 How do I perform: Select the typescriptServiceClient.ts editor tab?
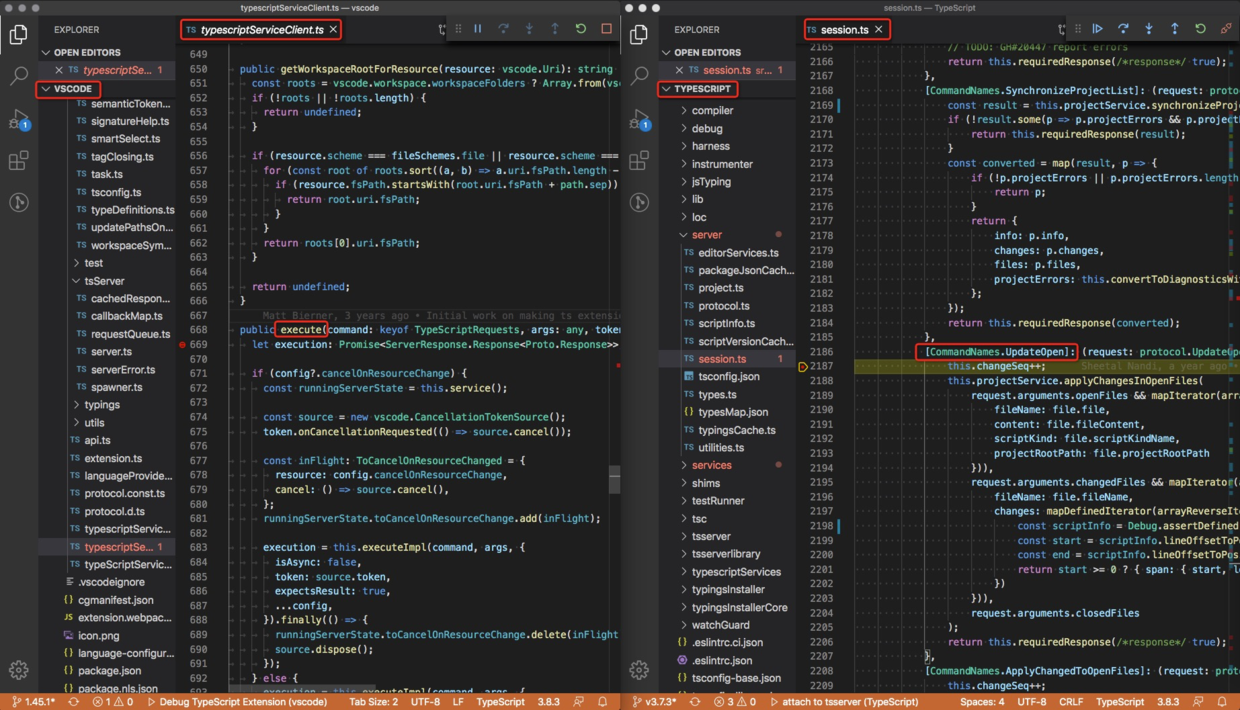point(260,30)
